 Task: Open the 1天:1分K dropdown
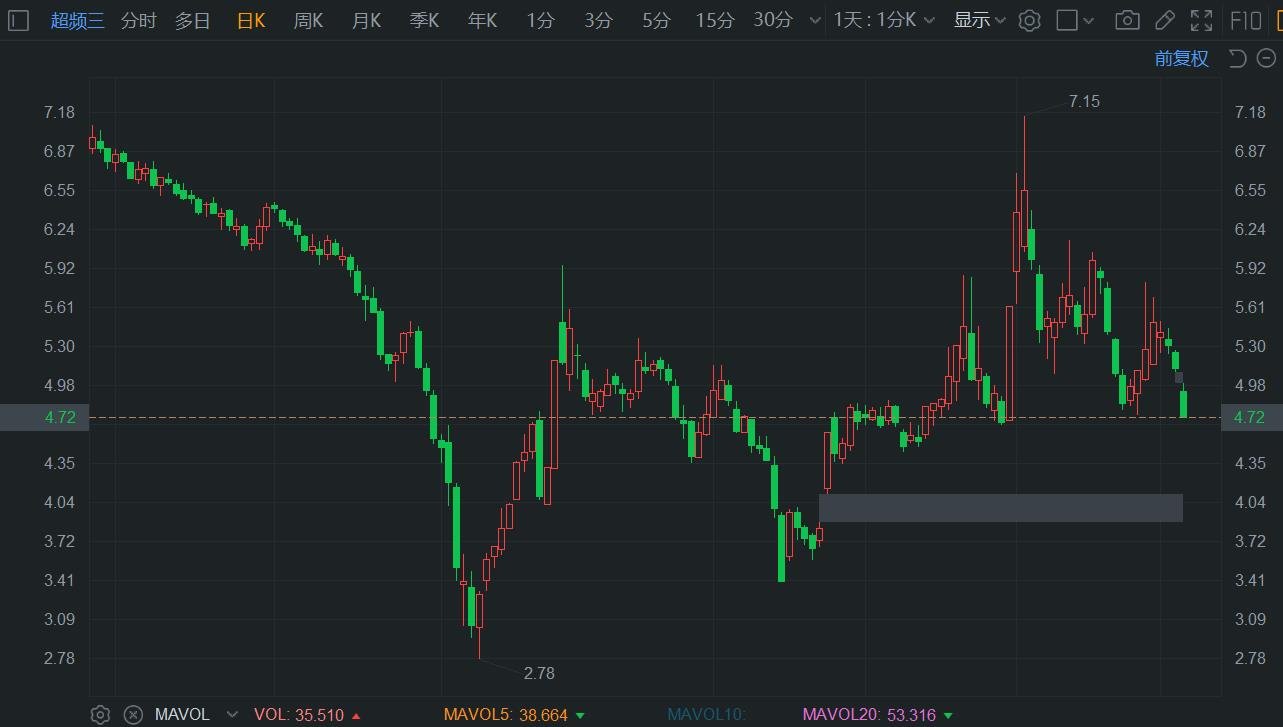tap(885, 20)
